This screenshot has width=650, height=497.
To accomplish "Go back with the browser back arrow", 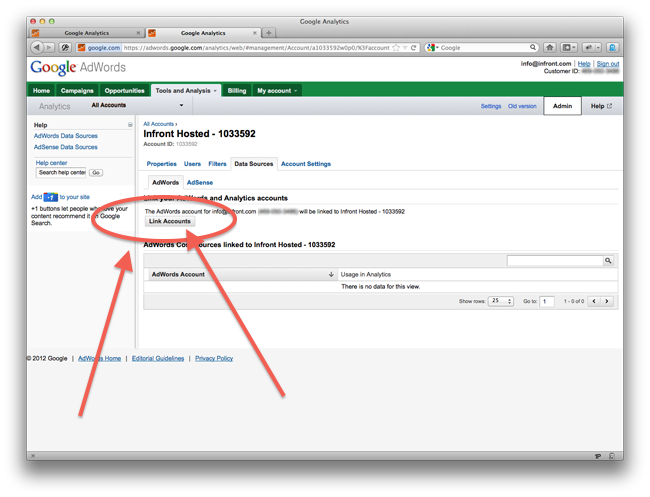I will [x=37, y=47].
